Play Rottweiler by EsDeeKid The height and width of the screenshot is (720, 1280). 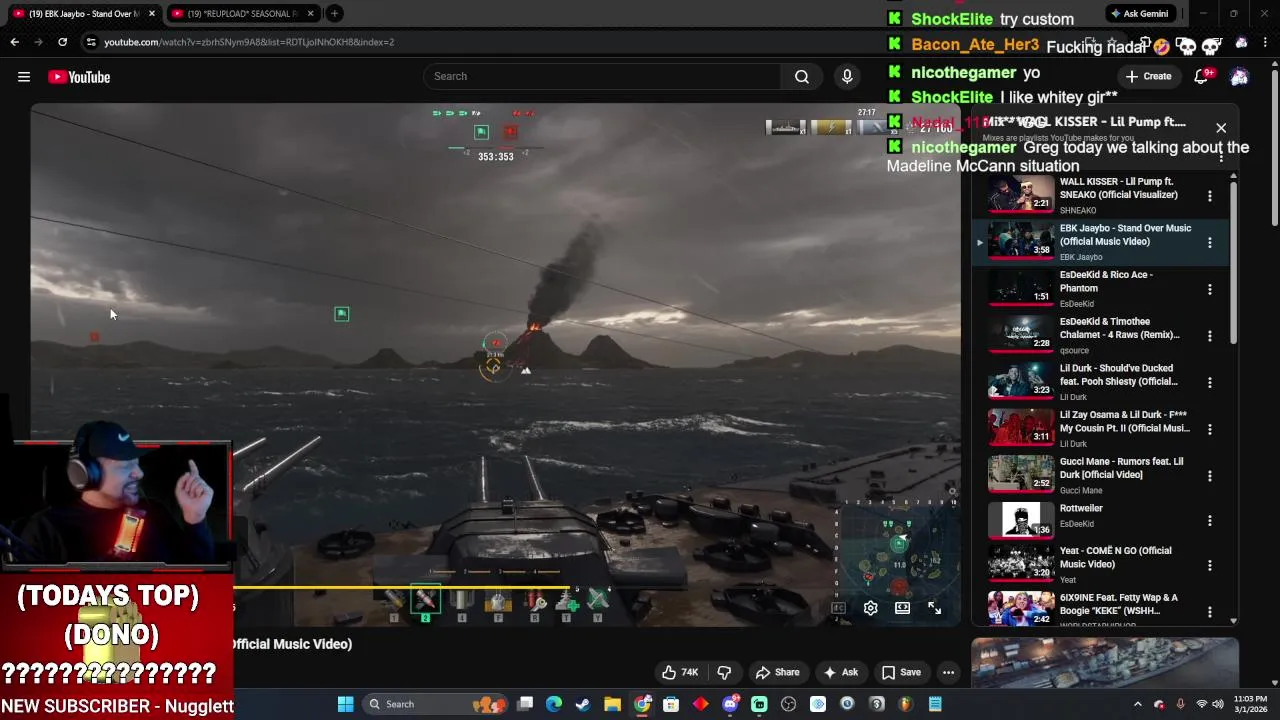pyautogui.click(x=1021, y=520)
